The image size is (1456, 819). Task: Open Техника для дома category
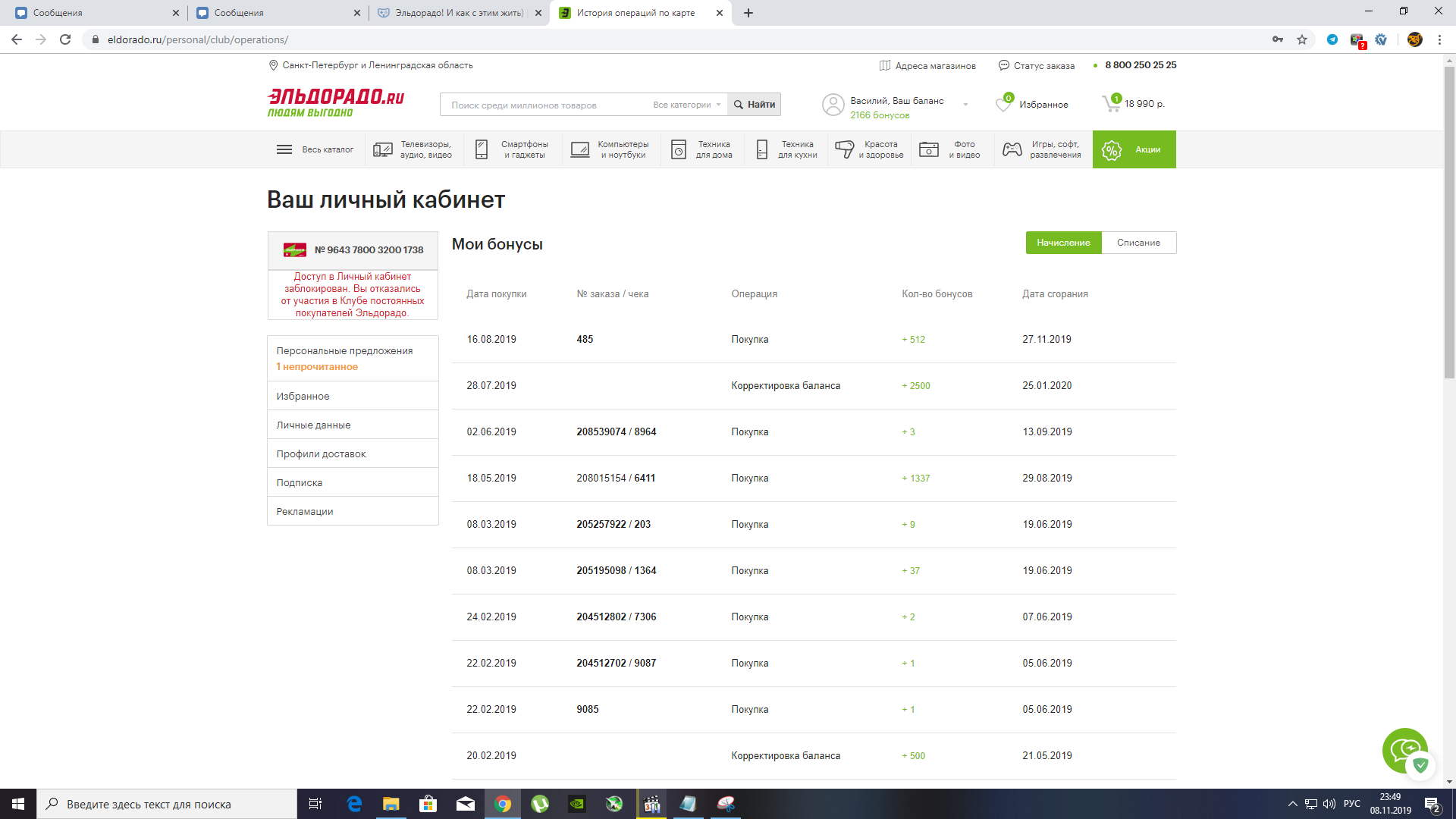(702, 149)
